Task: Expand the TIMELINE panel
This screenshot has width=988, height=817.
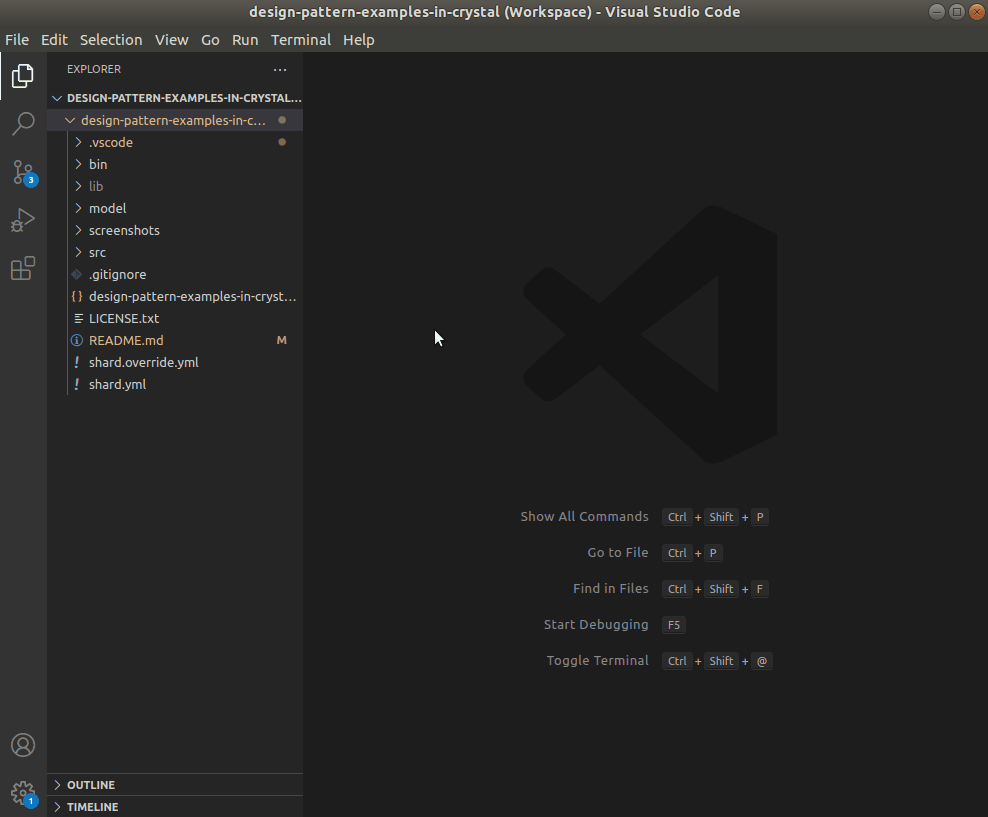Action: click(175, 807)
